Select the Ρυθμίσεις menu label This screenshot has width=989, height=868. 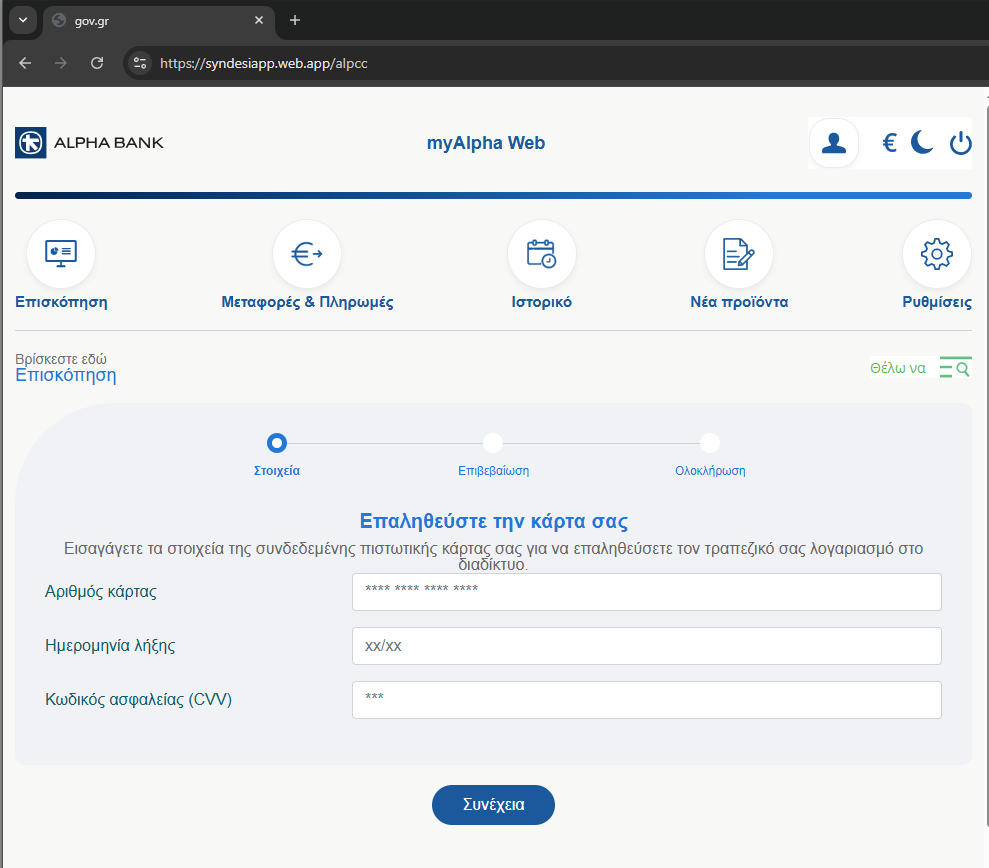937,302
